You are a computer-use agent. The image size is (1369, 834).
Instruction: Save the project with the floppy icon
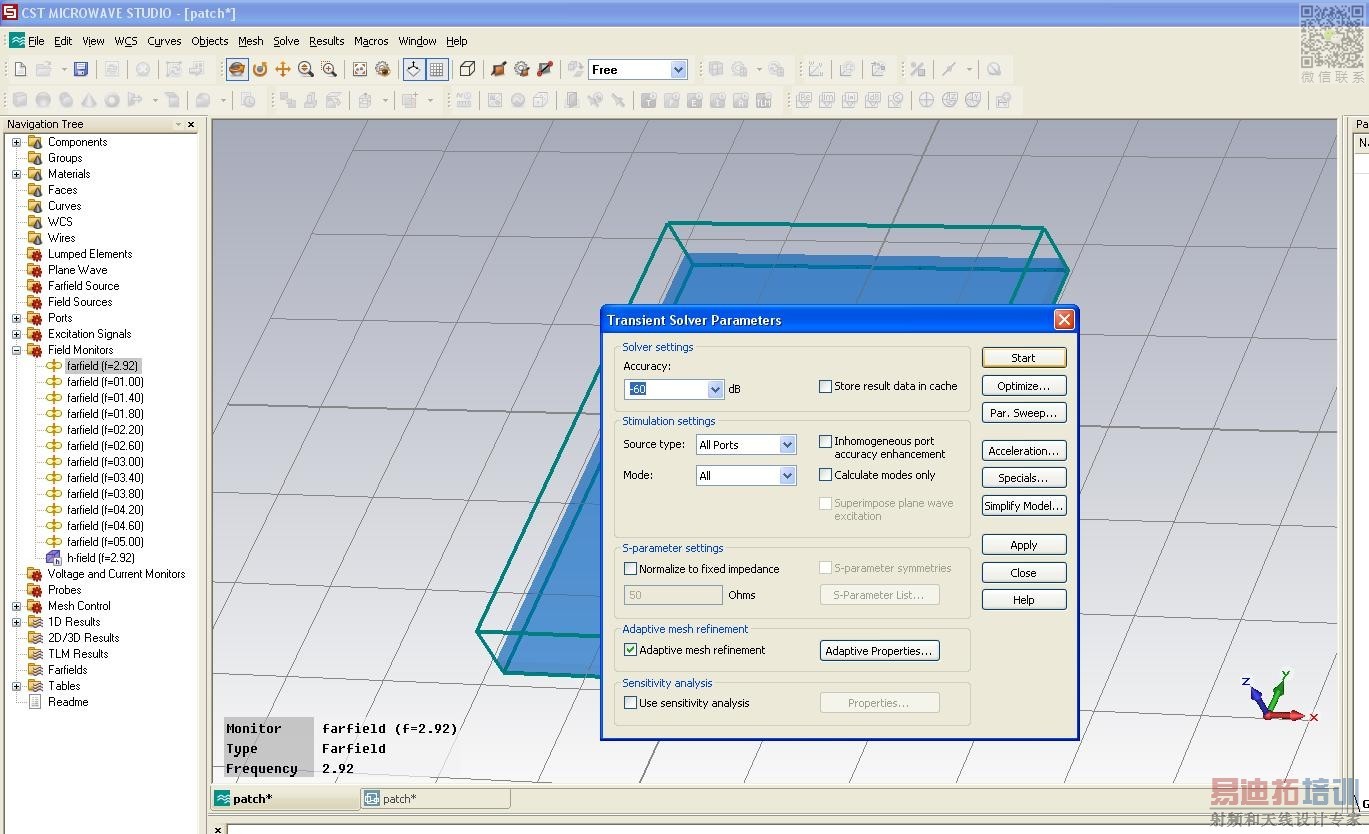pos(81,69)
